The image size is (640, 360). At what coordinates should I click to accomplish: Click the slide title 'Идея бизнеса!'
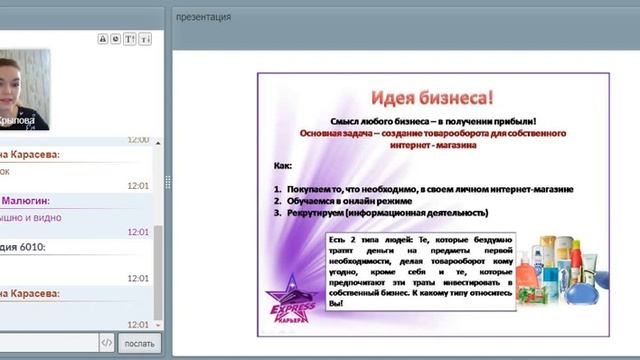pyautogui.click(x=432, y=98)
